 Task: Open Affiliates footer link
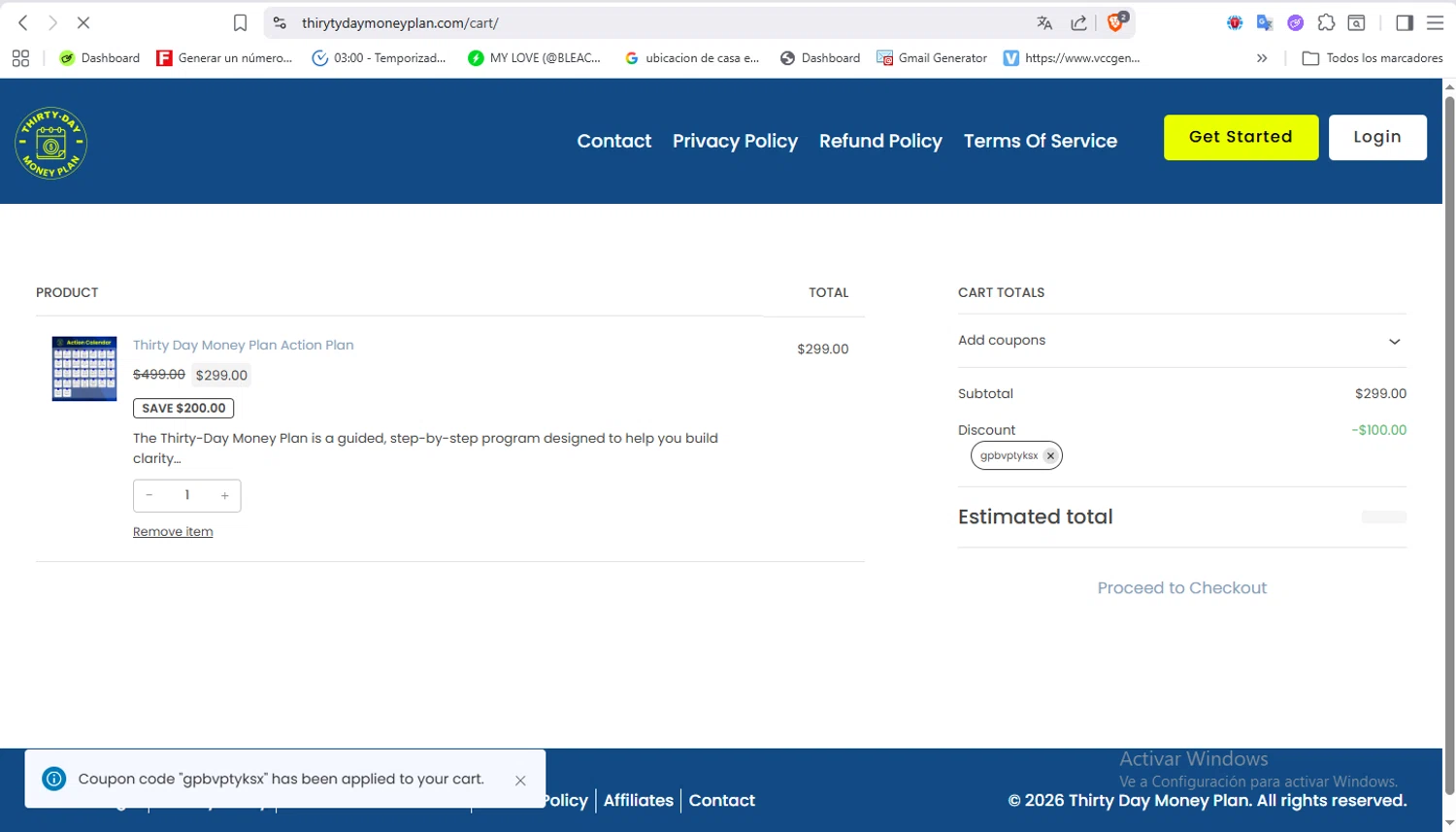click(639, 800)
